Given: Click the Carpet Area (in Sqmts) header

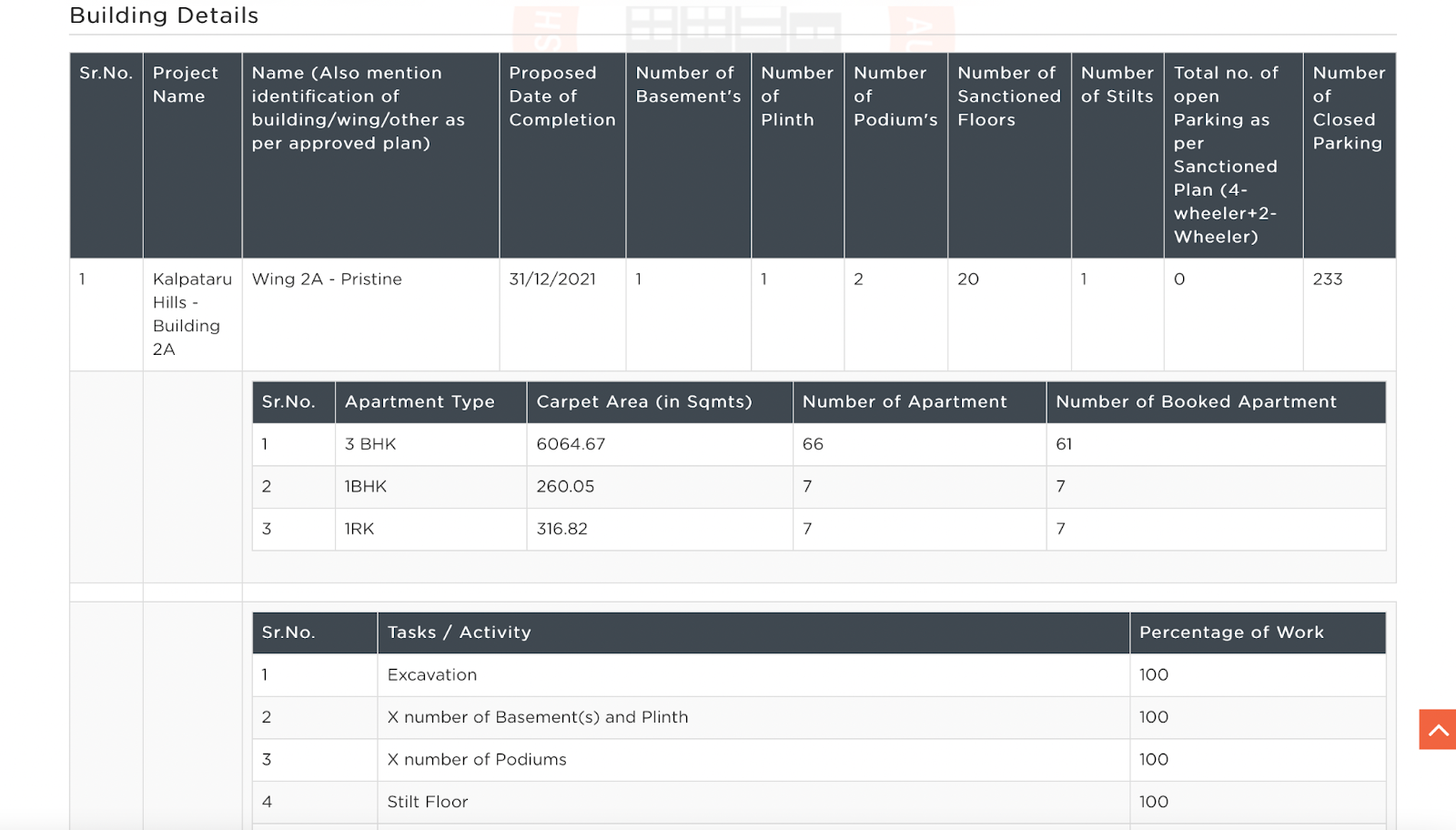Looking at the screenshot, I should [660, 402].
